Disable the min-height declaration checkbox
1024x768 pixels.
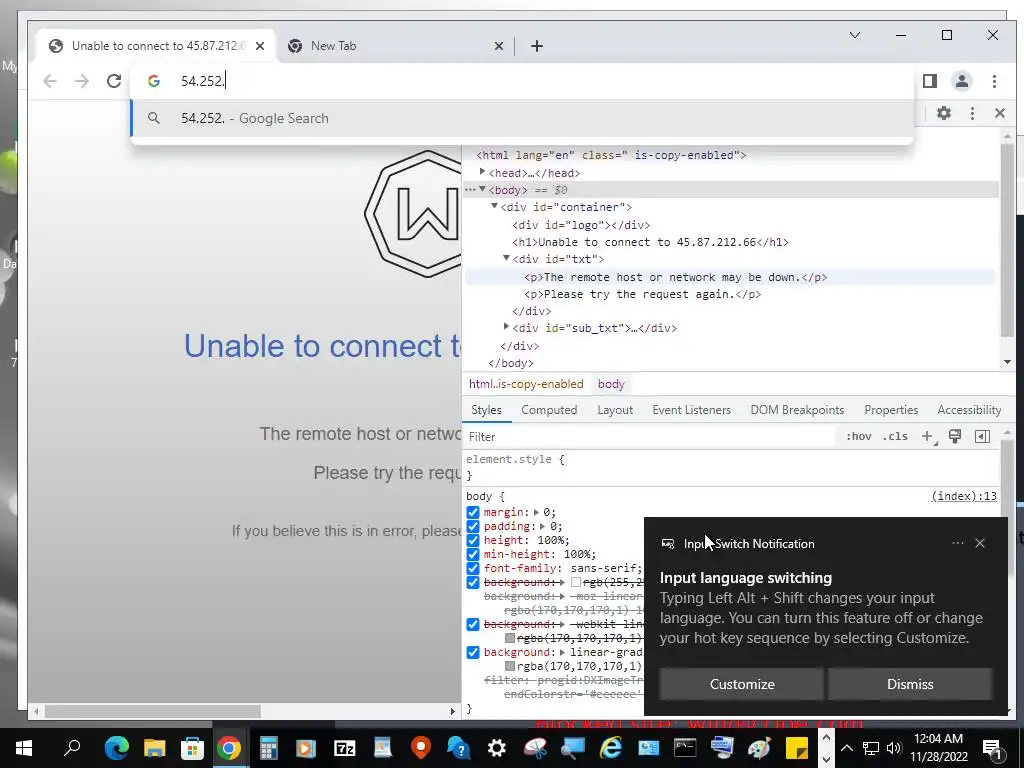(473, 554)
